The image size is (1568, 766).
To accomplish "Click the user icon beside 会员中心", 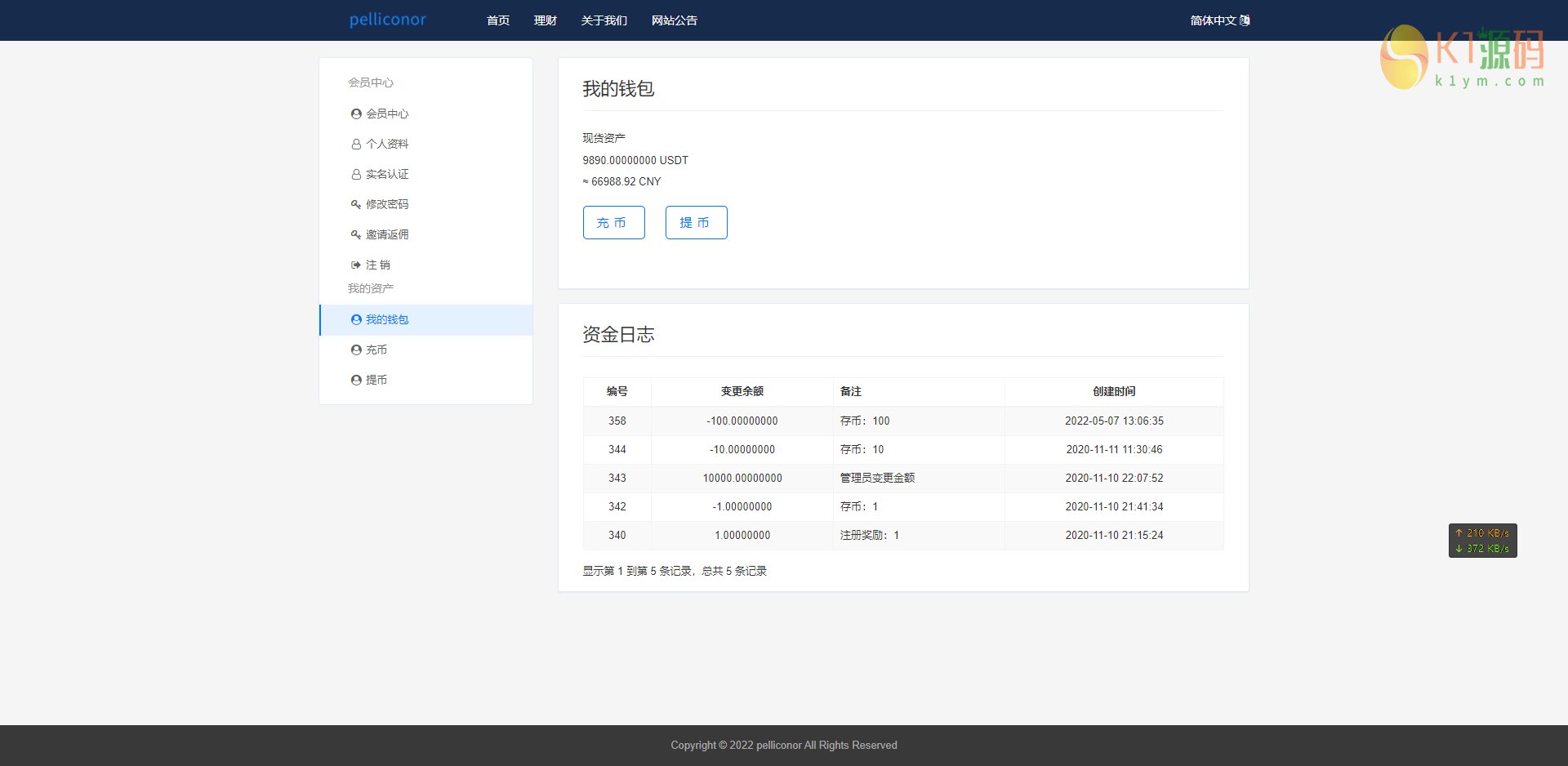I will tap(356, 114).
